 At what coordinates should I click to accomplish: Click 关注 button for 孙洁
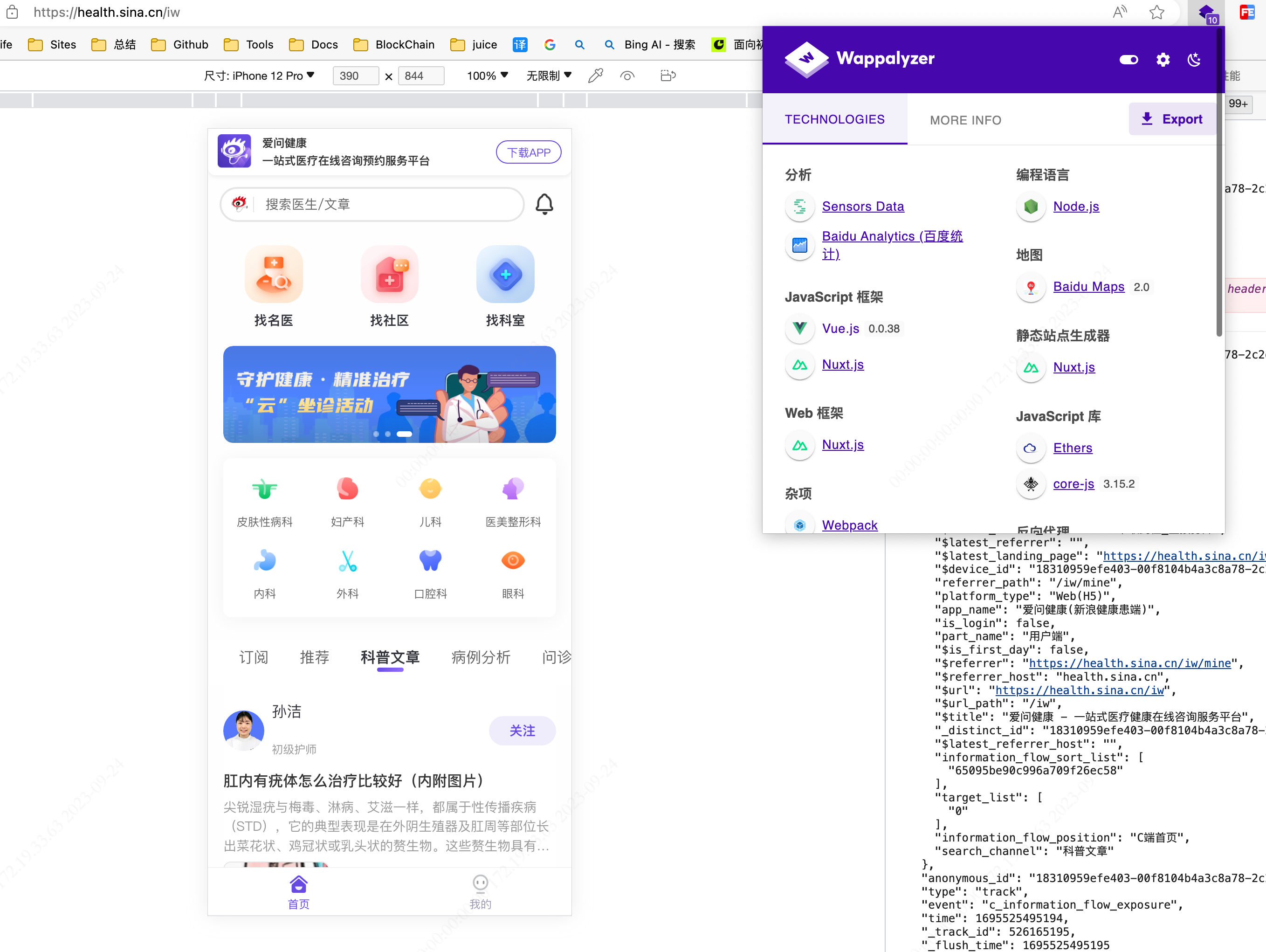[522, 731]
